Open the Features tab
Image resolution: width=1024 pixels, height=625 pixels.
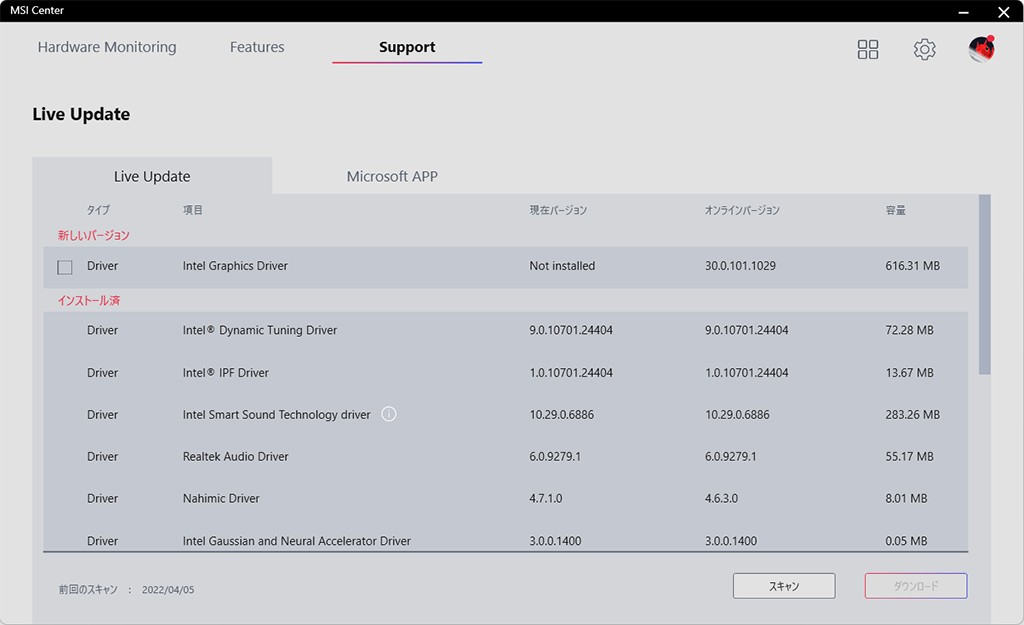click(257, 47)
